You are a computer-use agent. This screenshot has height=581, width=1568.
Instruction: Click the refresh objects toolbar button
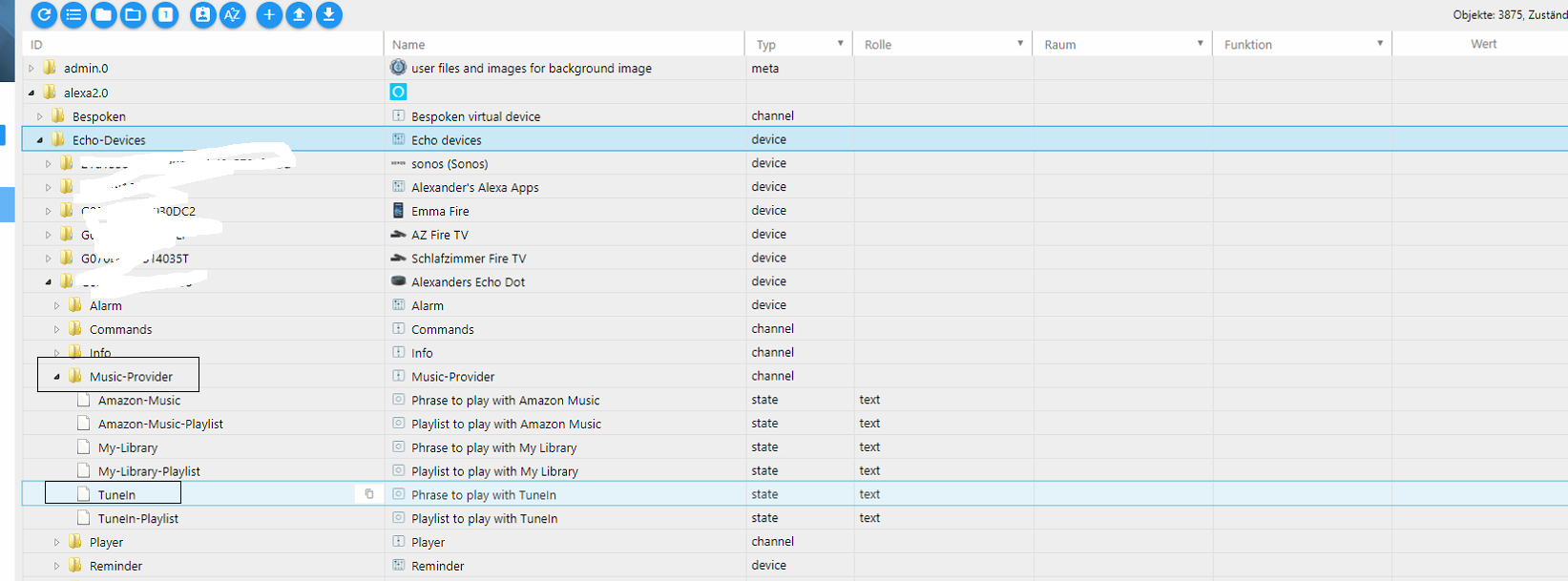pyautogui.click(x=44, y=14)
